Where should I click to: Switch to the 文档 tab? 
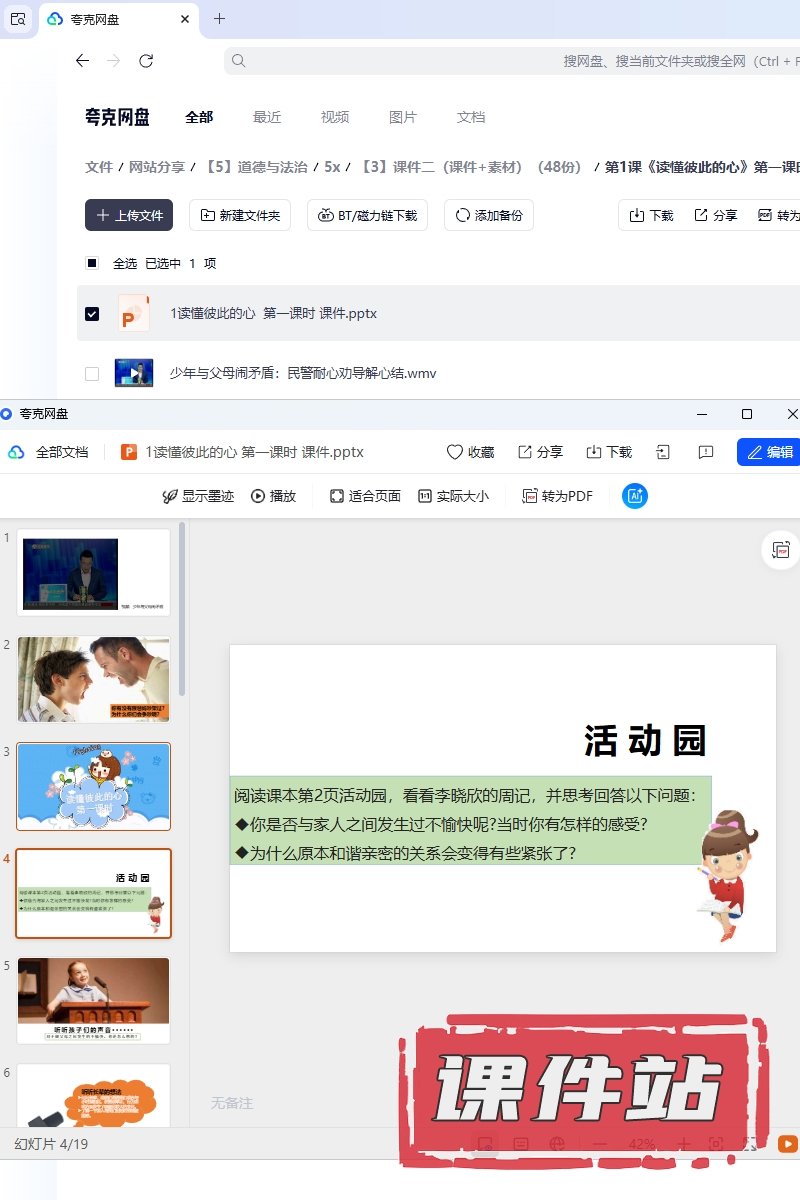(x=471, y=117)
